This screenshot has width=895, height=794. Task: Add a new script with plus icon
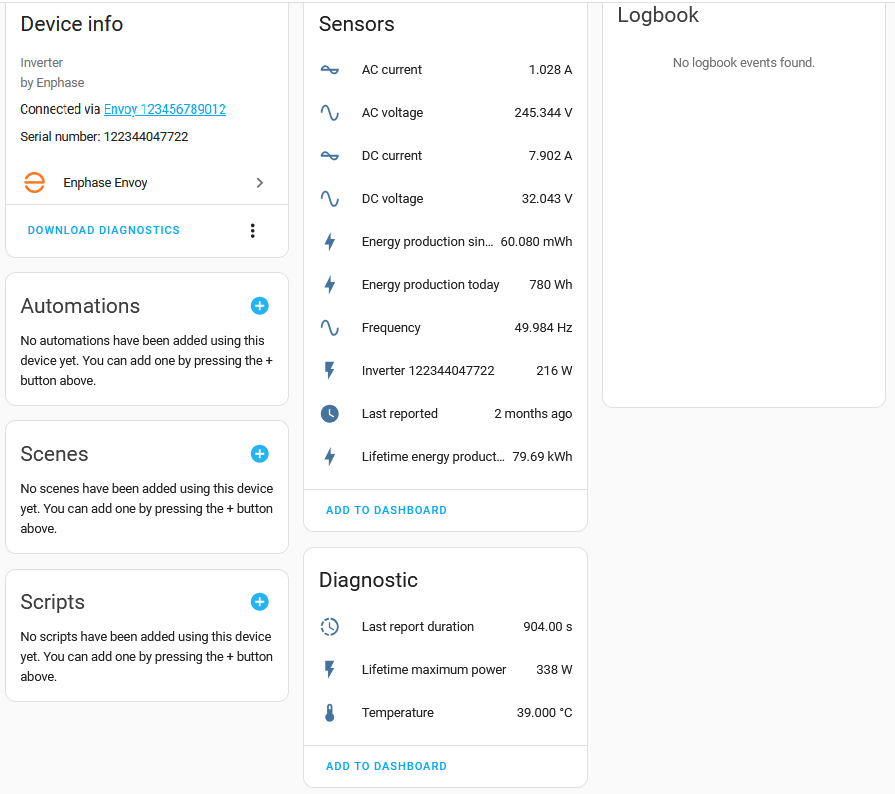(259, 602)
